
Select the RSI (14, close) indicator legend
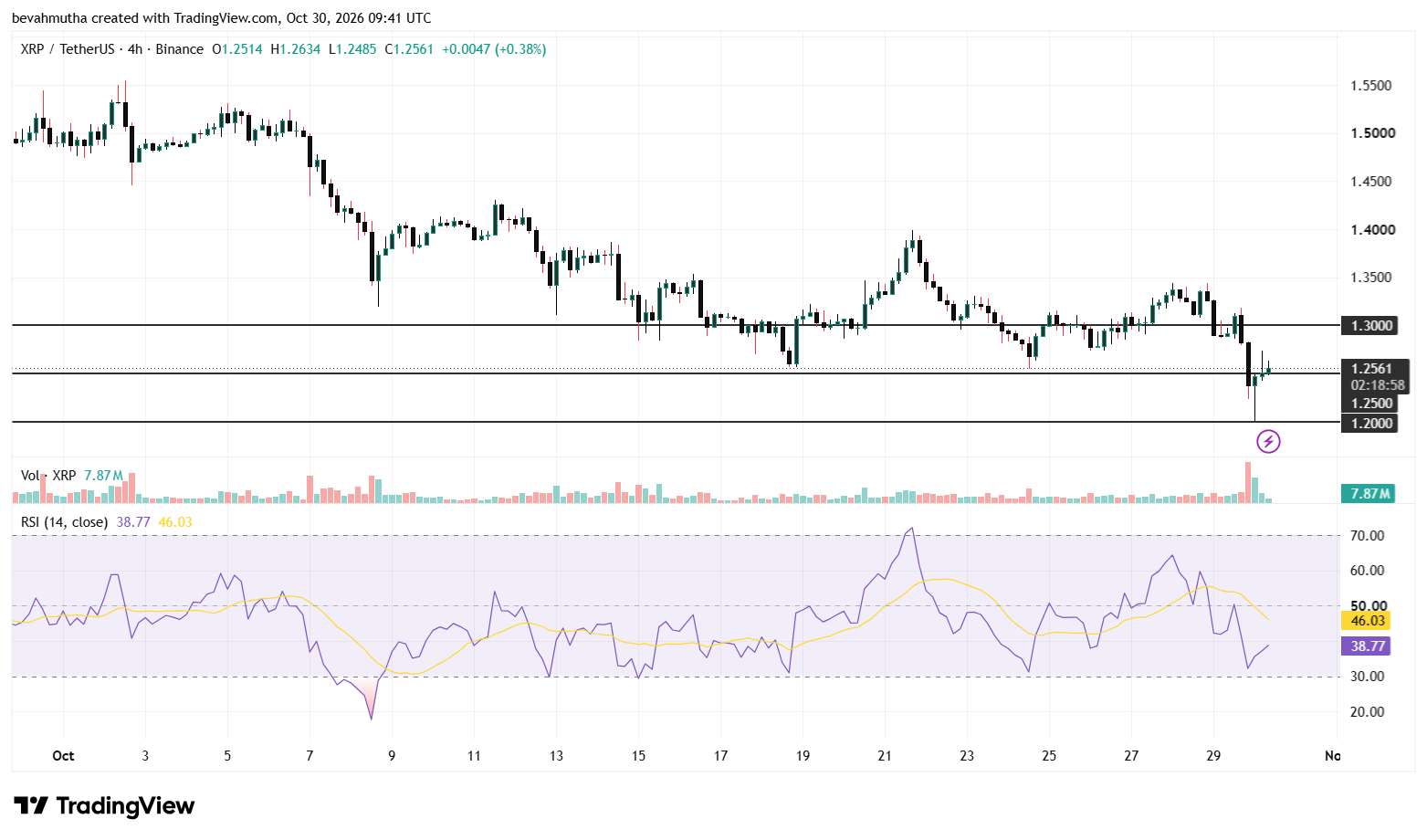64,522
